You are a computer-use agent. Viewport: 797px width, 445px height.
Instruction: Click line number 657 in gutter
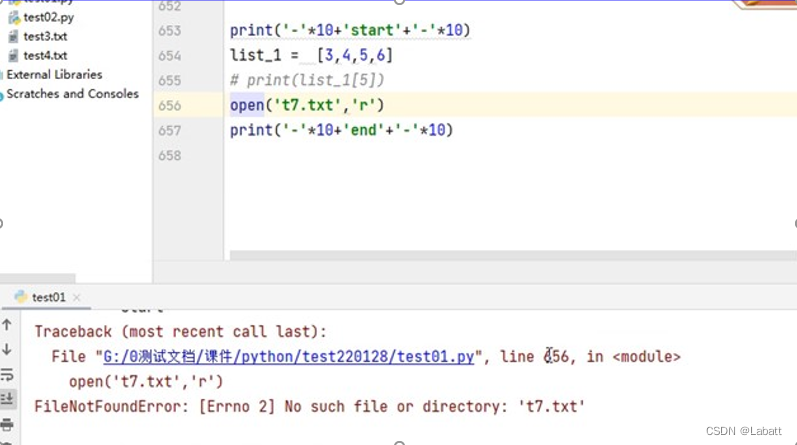(169, 130)
